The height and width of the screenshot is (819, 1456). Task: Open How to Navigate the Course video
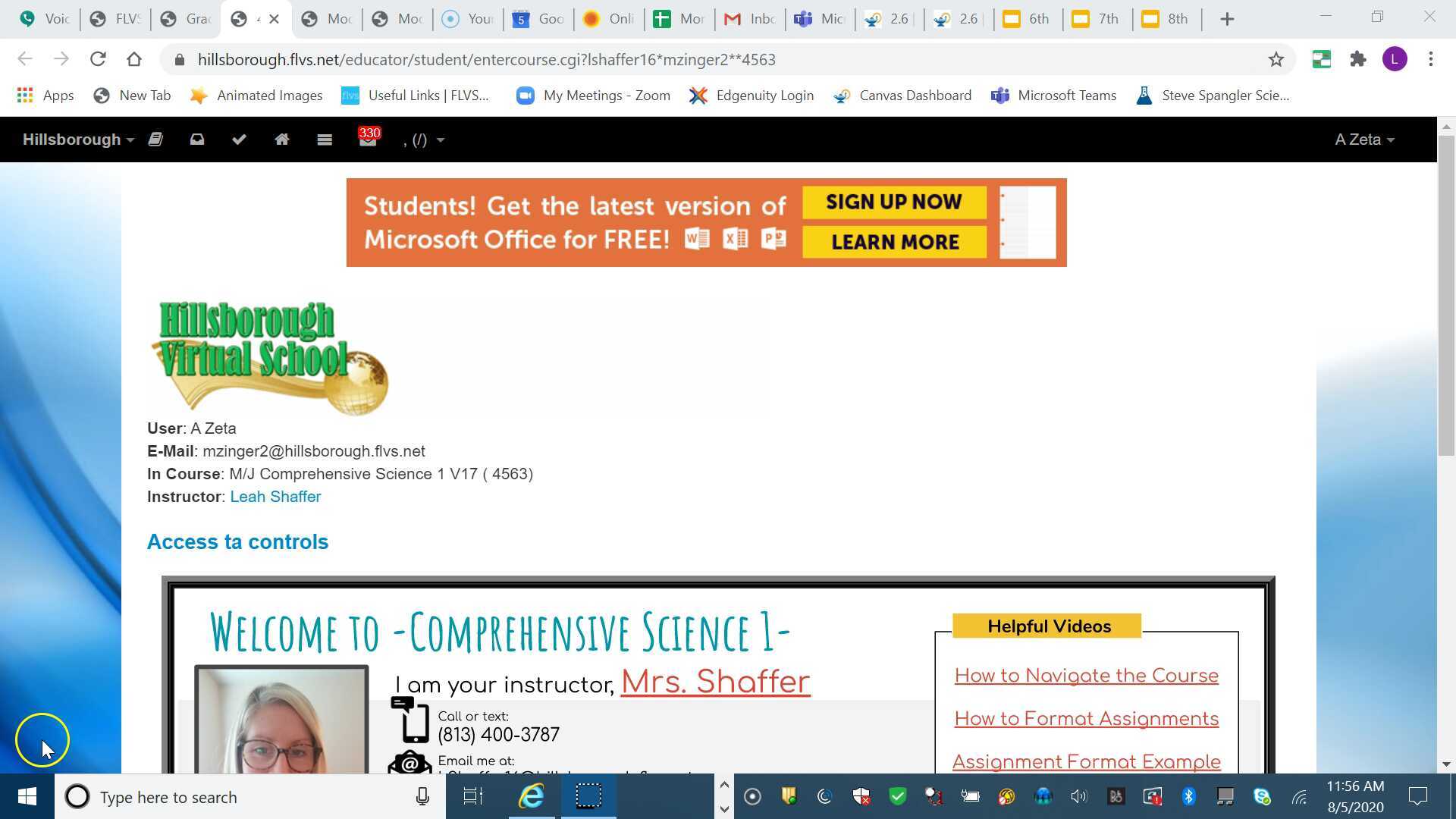[x=1086, y=675]
